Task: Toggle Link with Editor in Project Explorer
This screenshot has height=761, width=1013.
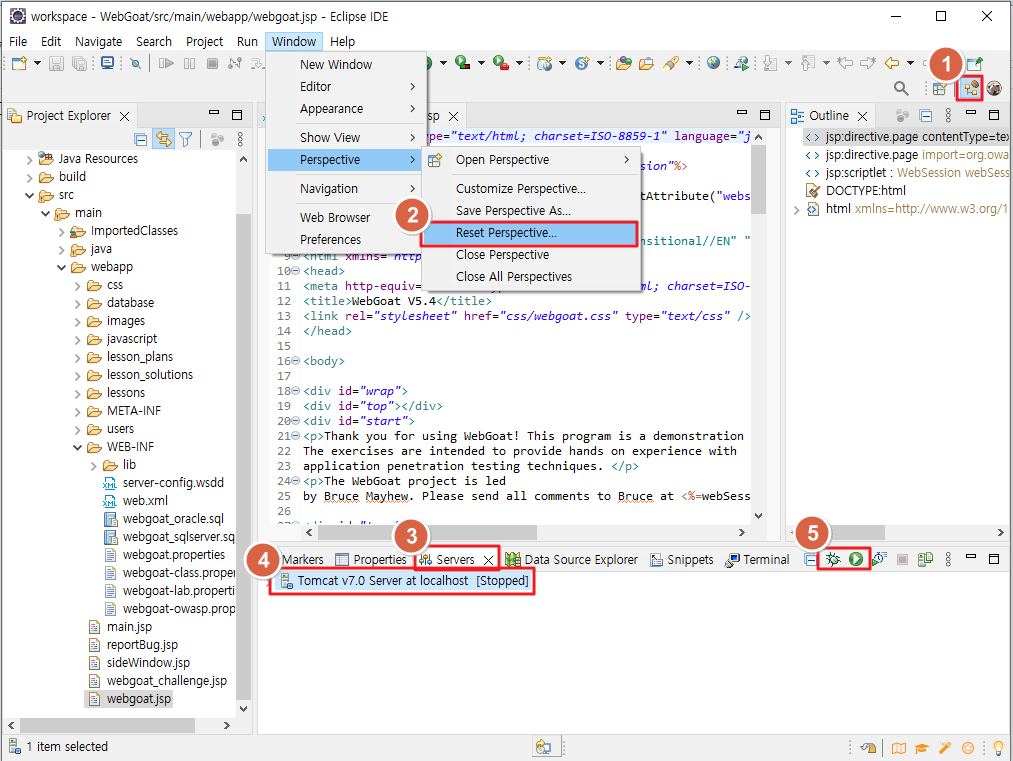Action: coord(163,139)
